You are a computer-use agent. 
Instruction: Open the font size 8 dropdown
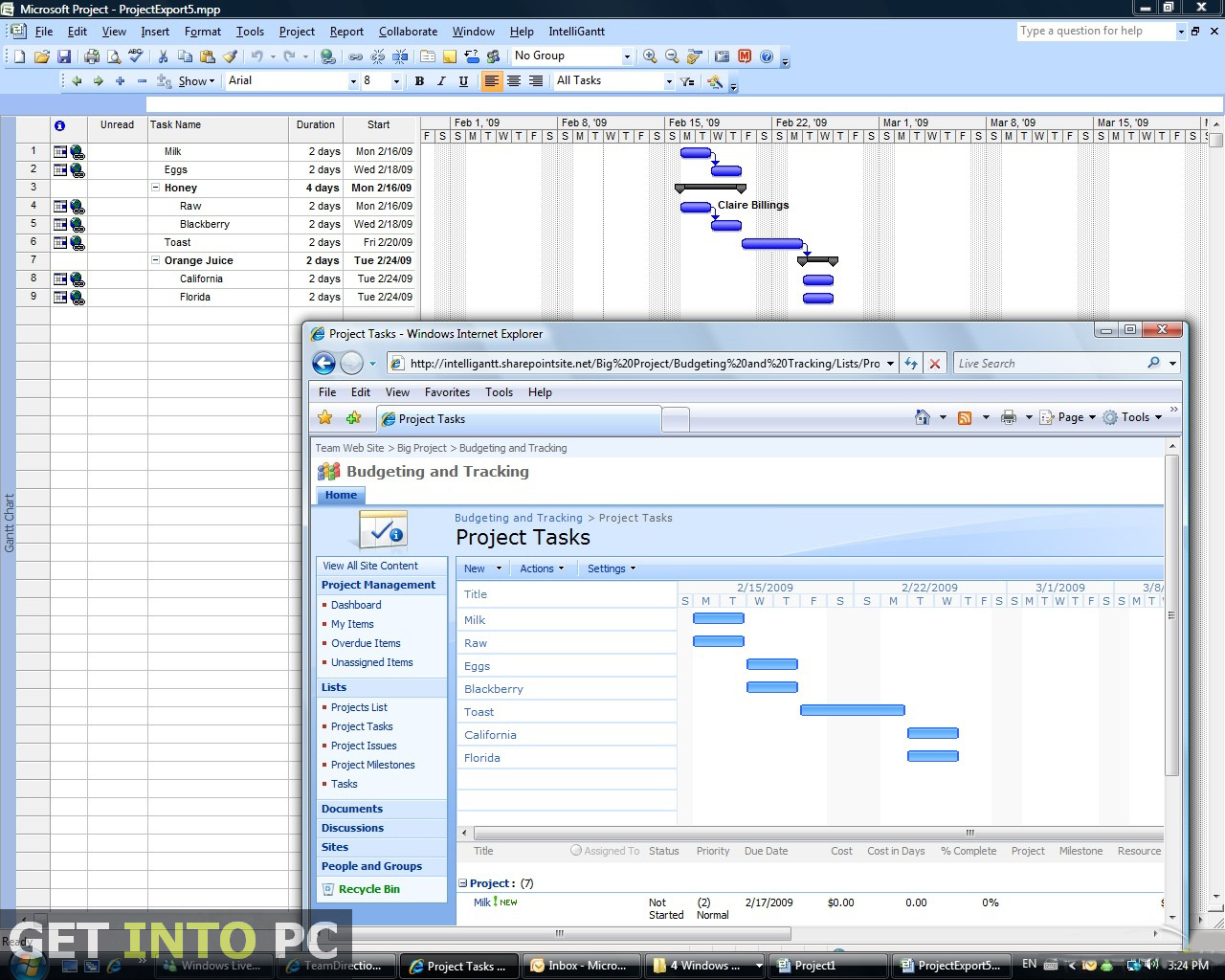pyautogui.click(x=396, y=81)
